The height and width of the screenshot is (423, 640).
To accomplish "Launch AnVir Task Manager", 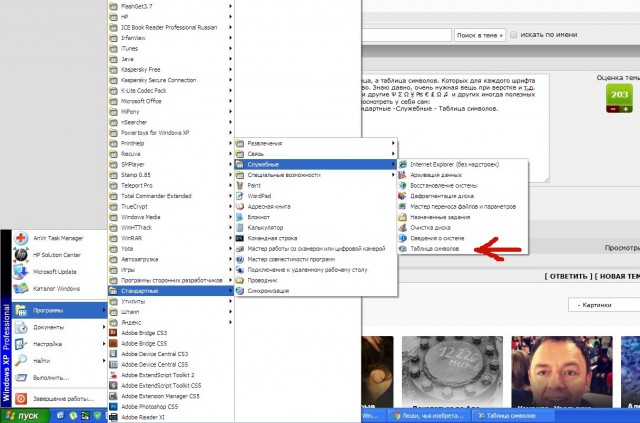I will point(59,238).
